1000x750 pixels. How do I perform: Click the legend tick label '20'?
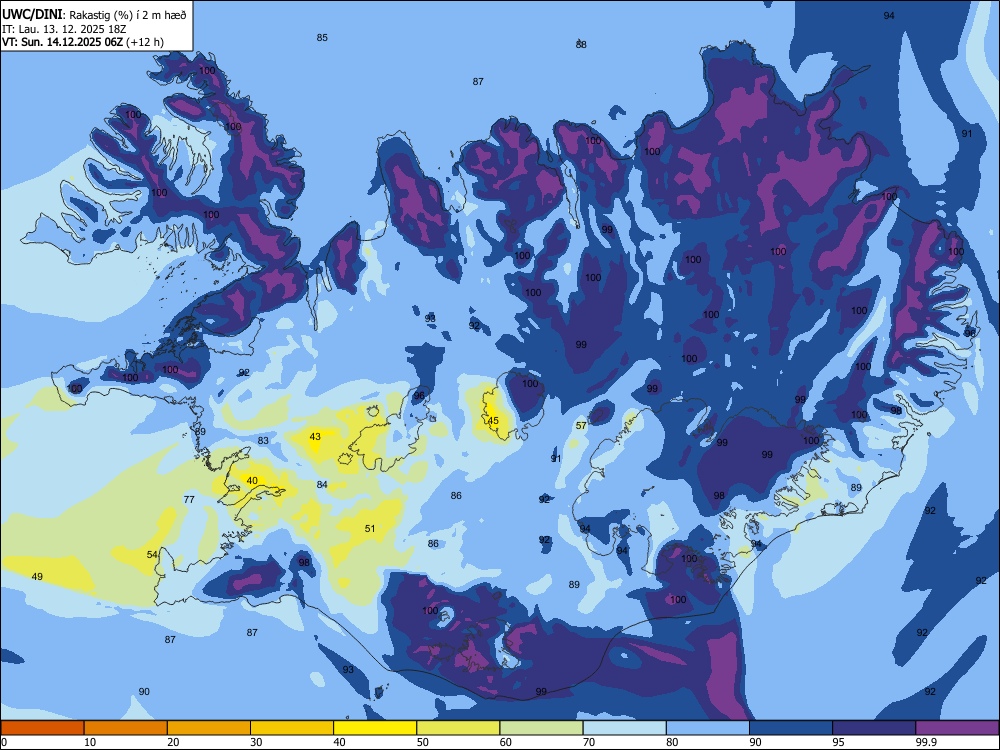(x=173, y=742)
